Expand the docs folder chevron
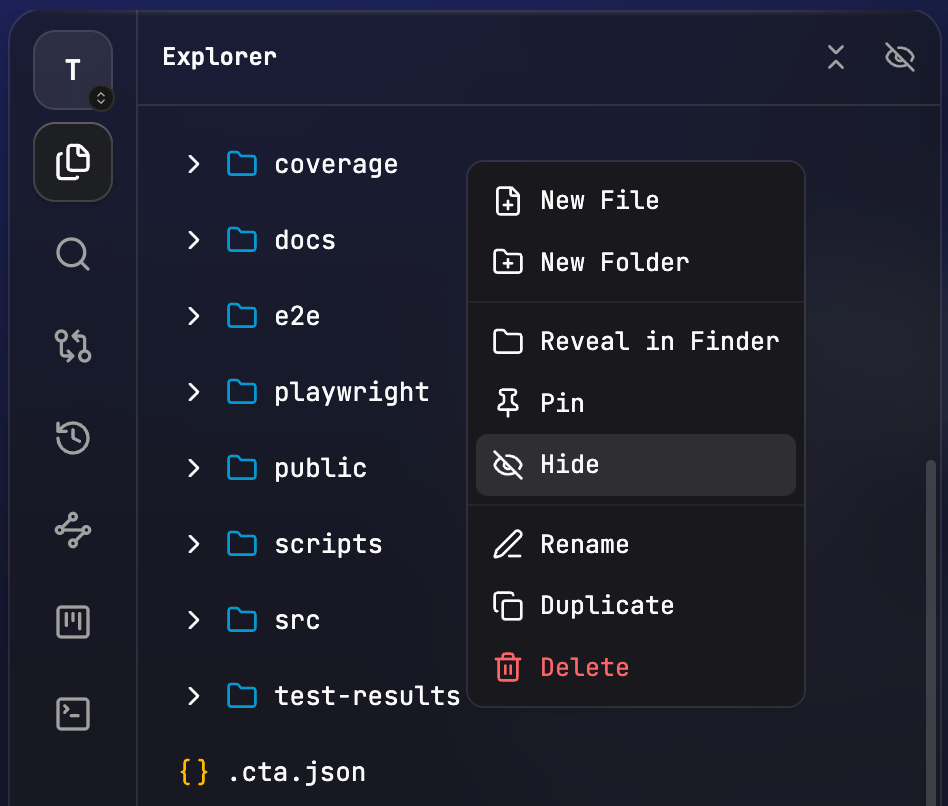Viewport: 948px width, 806px height. [x=193, y=240]
